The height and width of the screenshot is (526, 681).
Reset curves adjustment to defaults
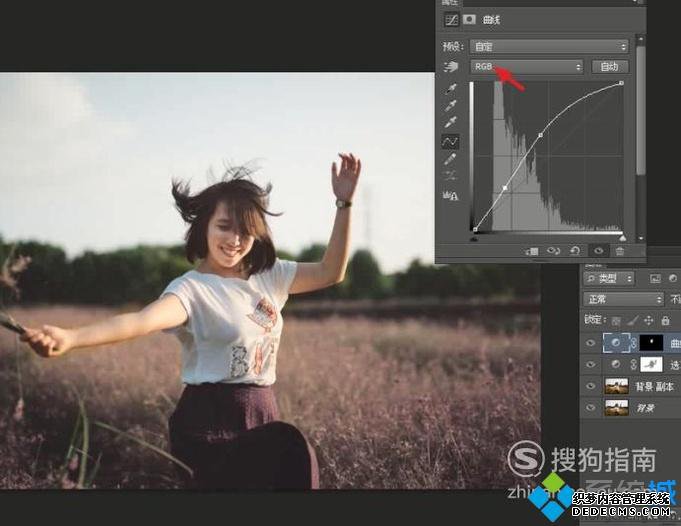pyautogui.click(x=577, y=251)
